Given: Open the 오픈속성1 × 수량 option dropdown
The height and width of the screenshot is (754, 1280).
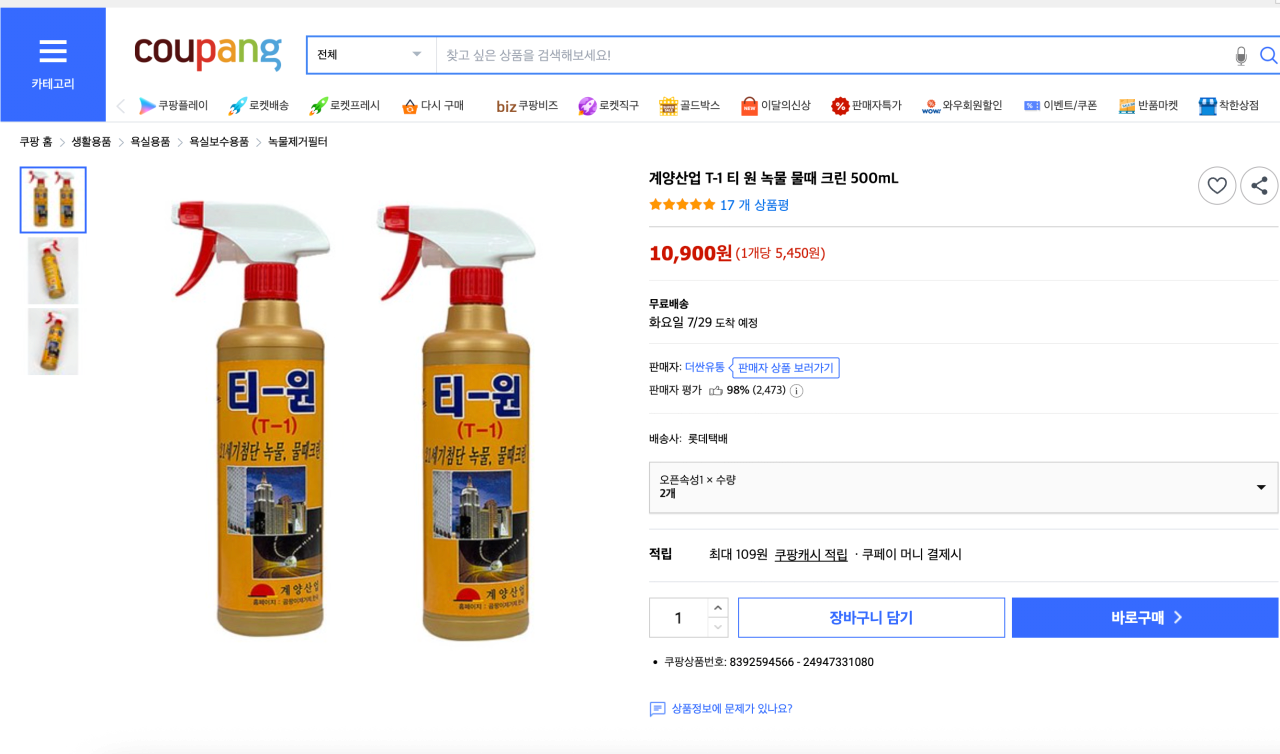Looking at the screenshot, I should (963, 487).
